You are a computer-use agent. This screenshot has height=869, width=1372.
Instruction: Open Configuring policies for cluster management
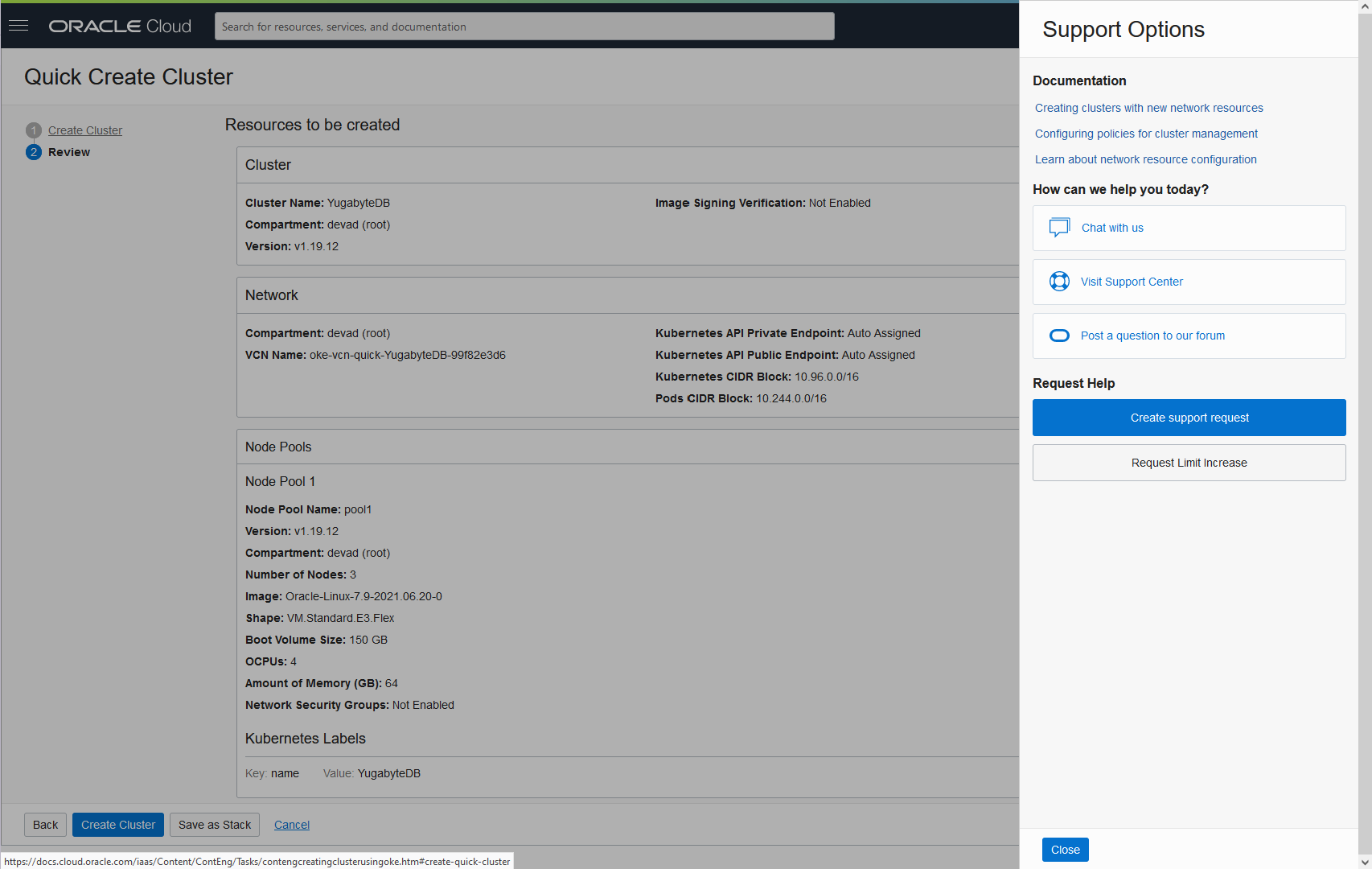pos(1146,134)
